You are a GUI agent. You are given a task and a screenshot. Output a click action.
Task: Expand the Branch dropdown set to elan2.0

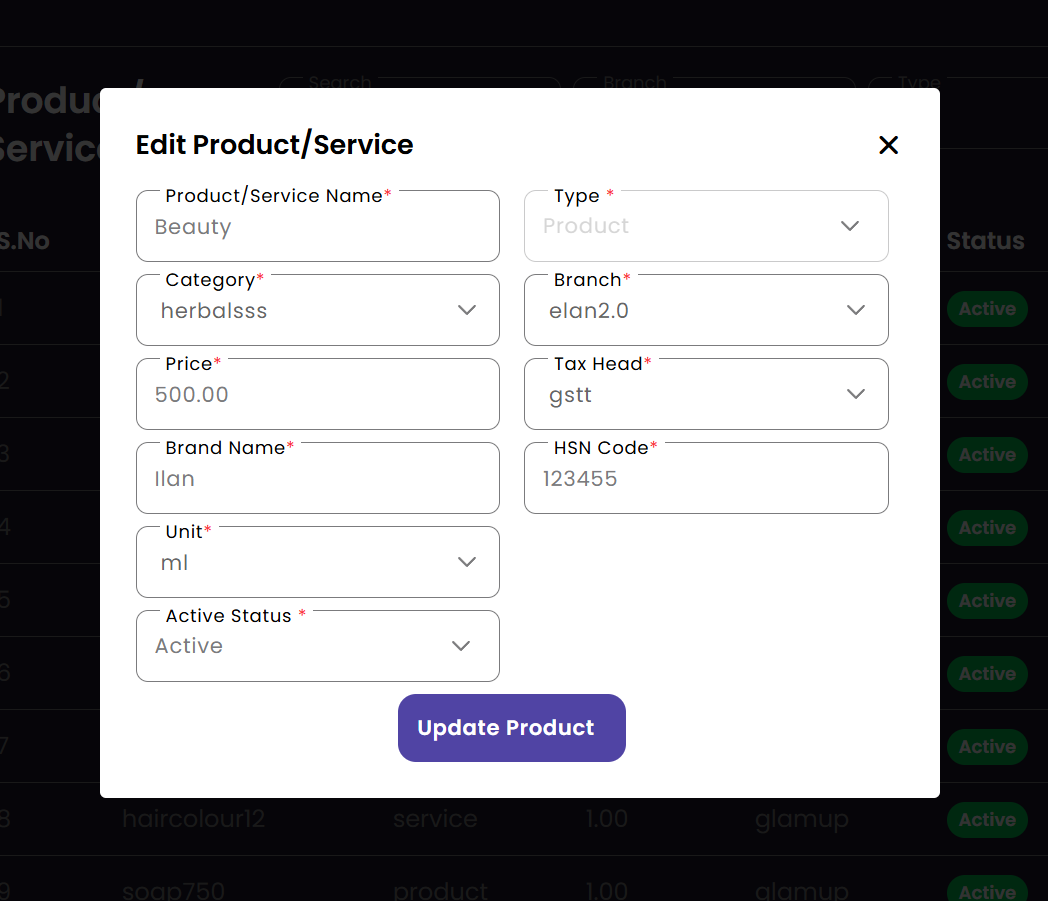pos(705,311)
